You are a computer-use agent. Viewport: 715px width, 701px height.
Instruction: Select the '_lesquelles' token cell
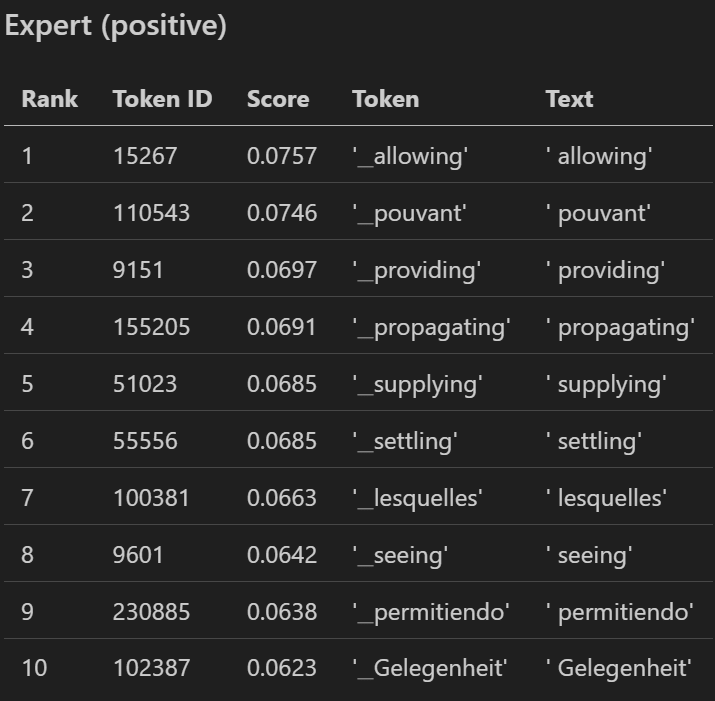417,498
